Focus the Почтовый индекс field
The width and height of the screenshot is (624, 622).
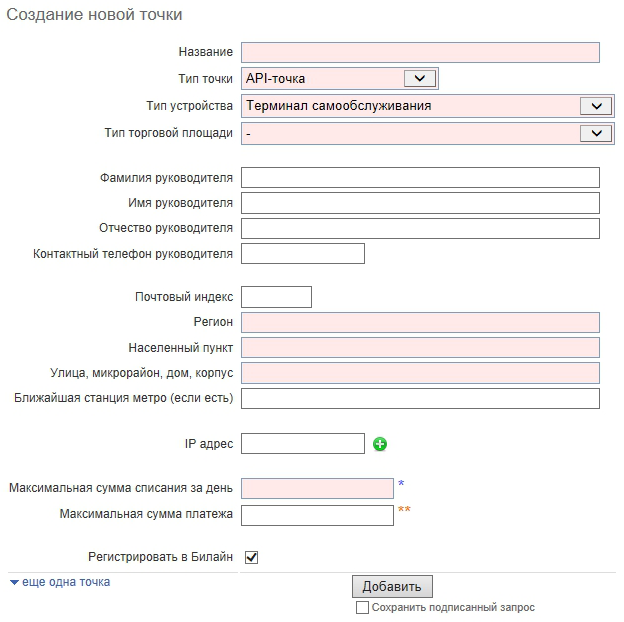pyautogui.click(x=277, y=297)
